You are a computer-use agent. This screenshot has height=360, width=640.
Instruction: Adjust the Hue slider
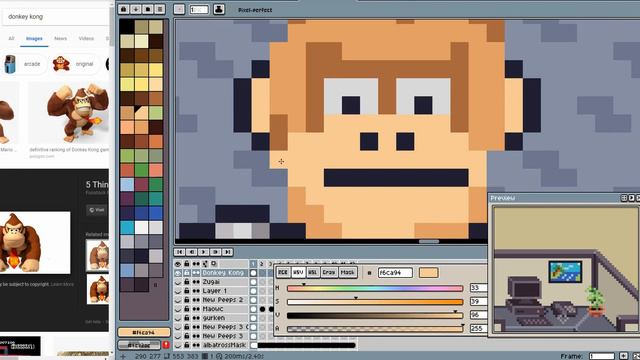tap(375, 288)
